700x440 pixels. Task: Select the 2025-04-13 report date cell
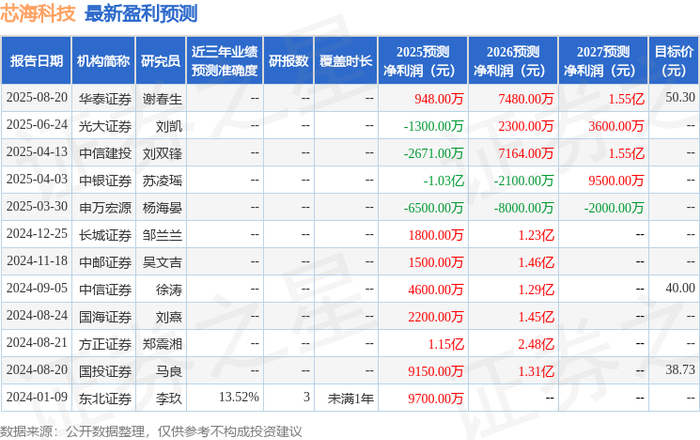37,152
